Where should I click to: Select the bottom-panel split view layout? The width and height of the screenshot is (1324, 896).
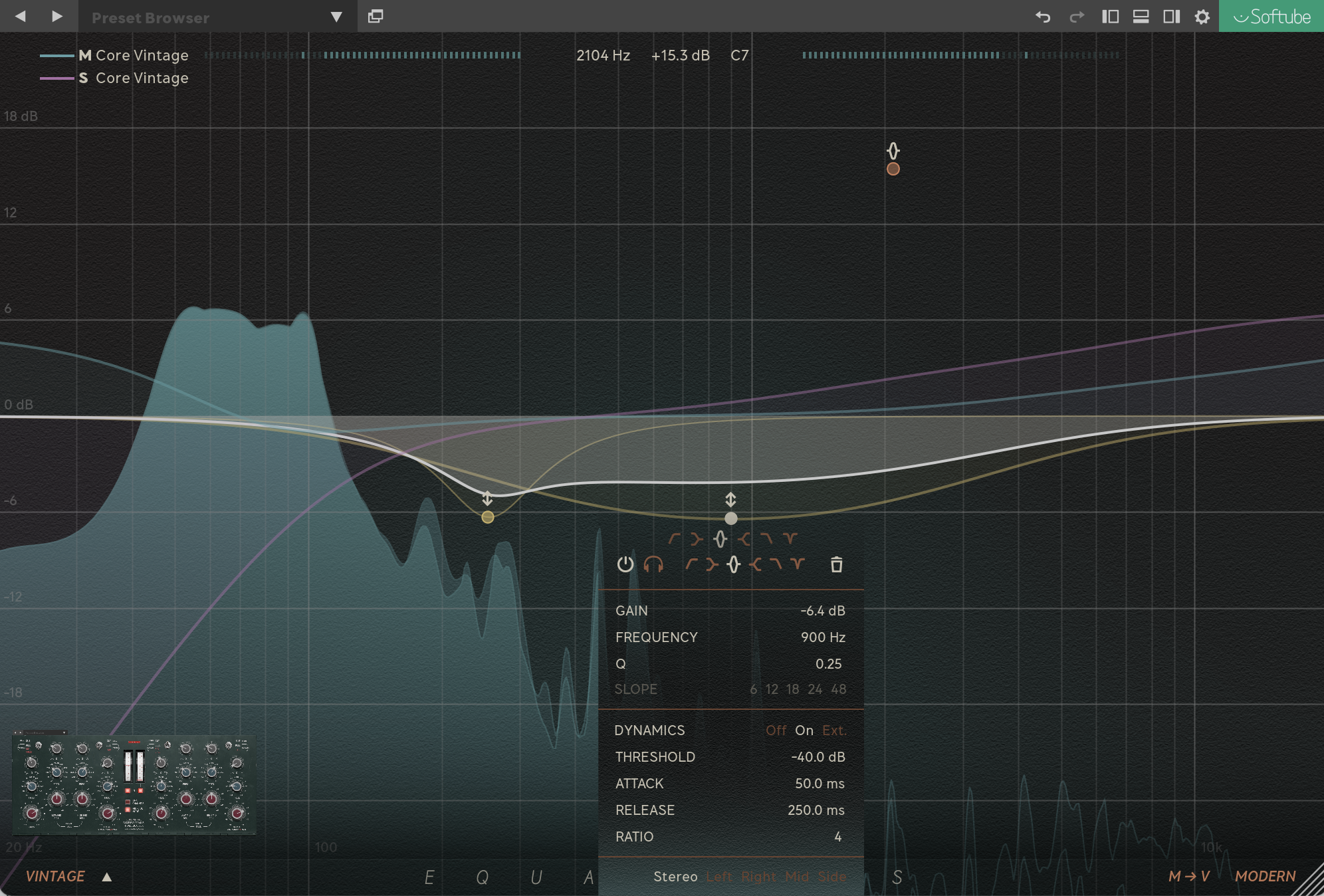click(x=1142, y=17)
